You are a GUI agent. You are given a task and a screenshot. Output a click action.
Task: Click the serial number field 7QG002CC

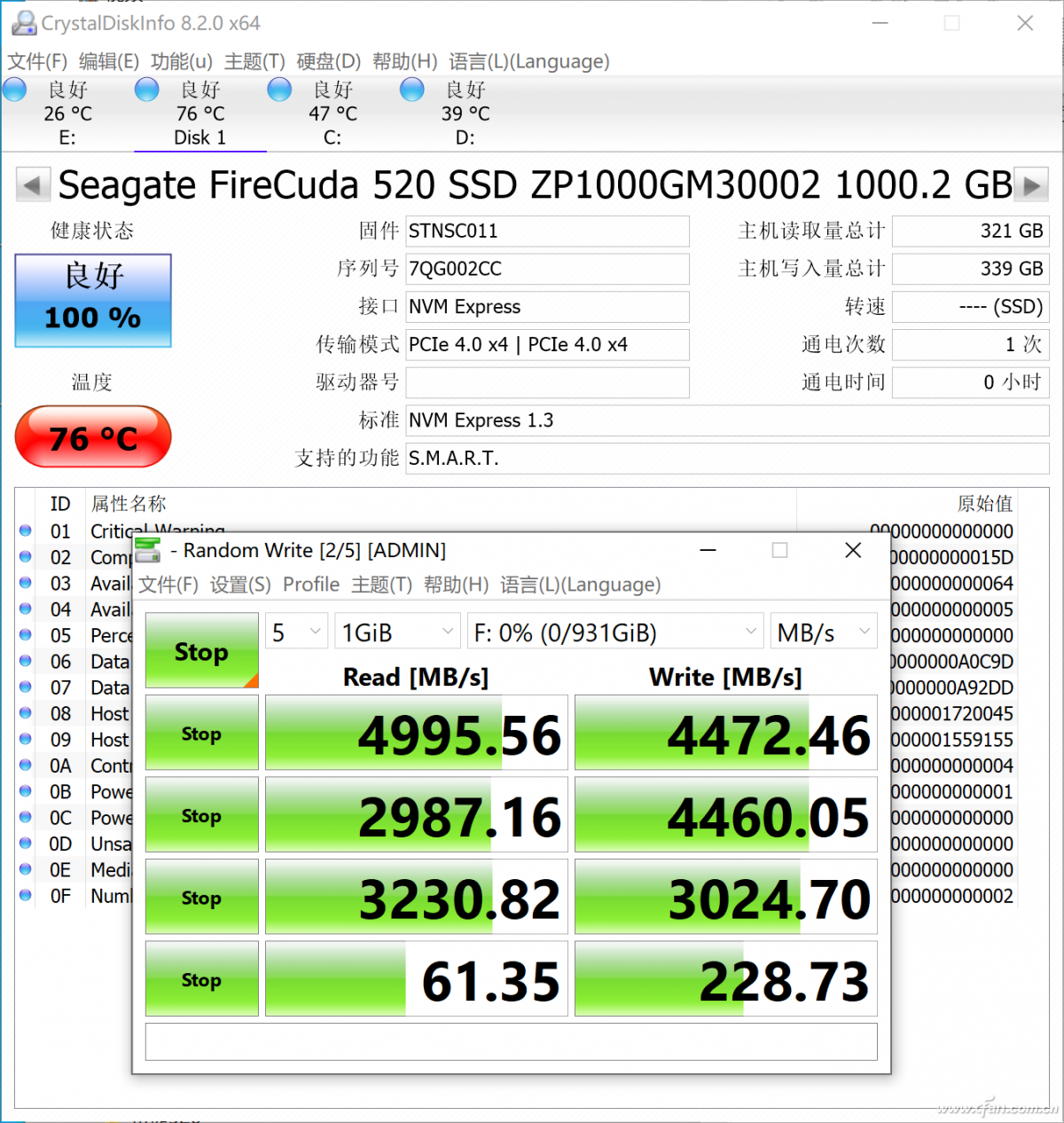547,269
